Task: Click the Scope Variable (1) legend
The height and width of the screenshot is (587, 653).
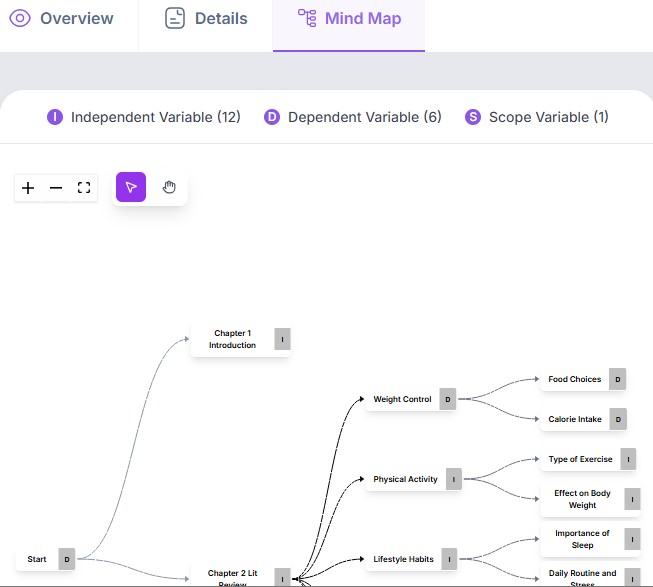Action: coord(537,117)
